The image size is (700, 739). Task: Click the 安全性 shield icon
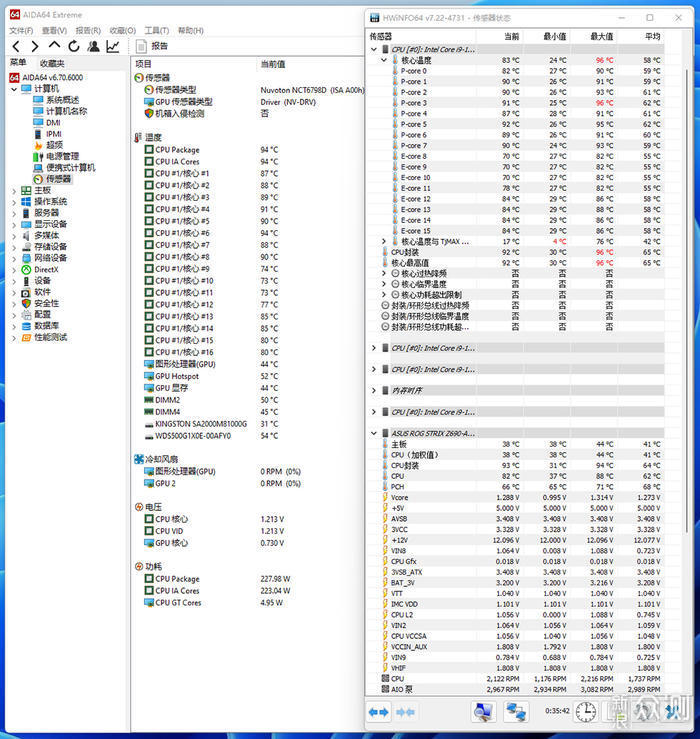[x=26, y=304]
